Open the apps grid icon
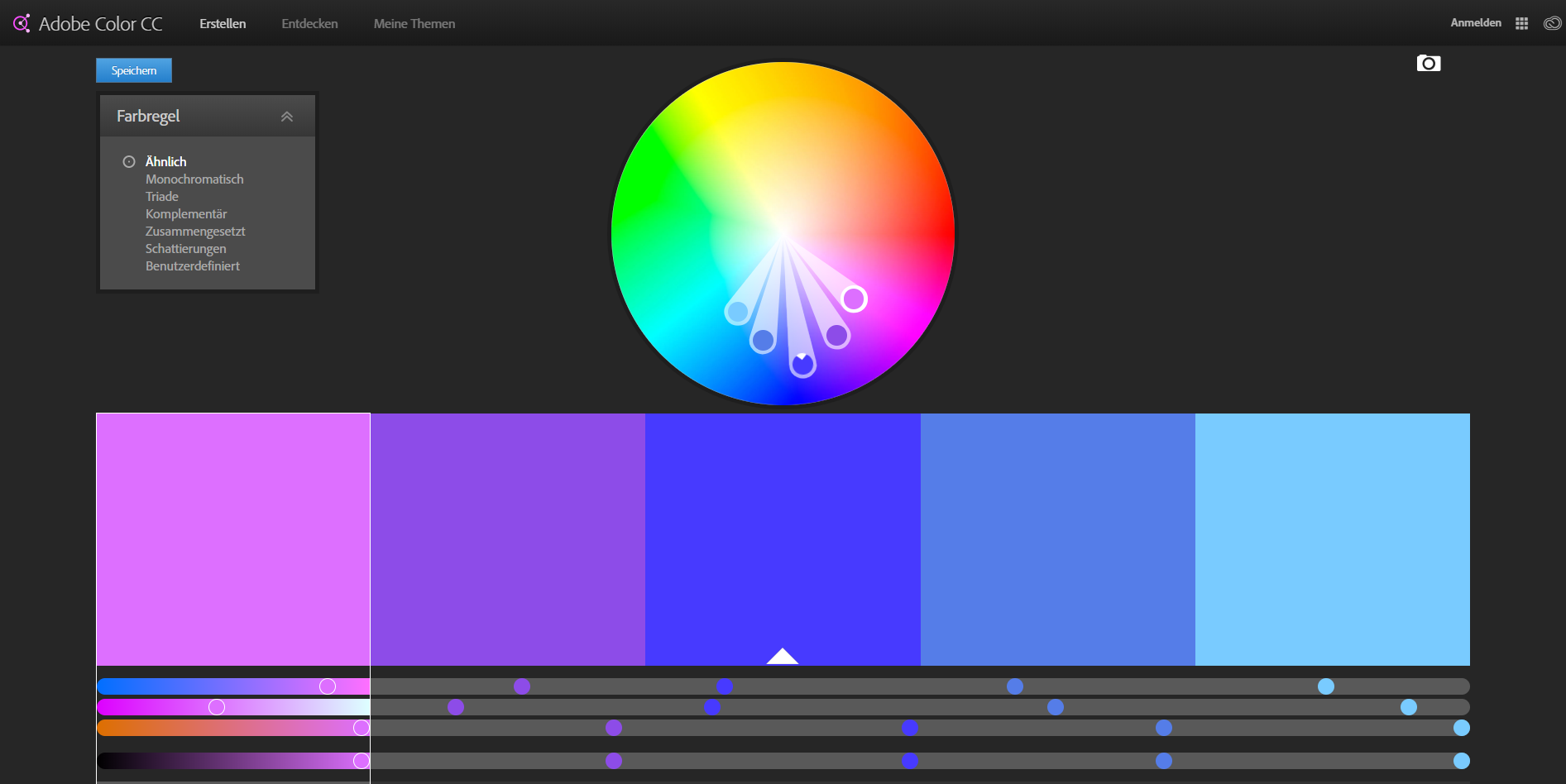The height and width of the screenshot is (784, 1566). tap(1521, 23)
